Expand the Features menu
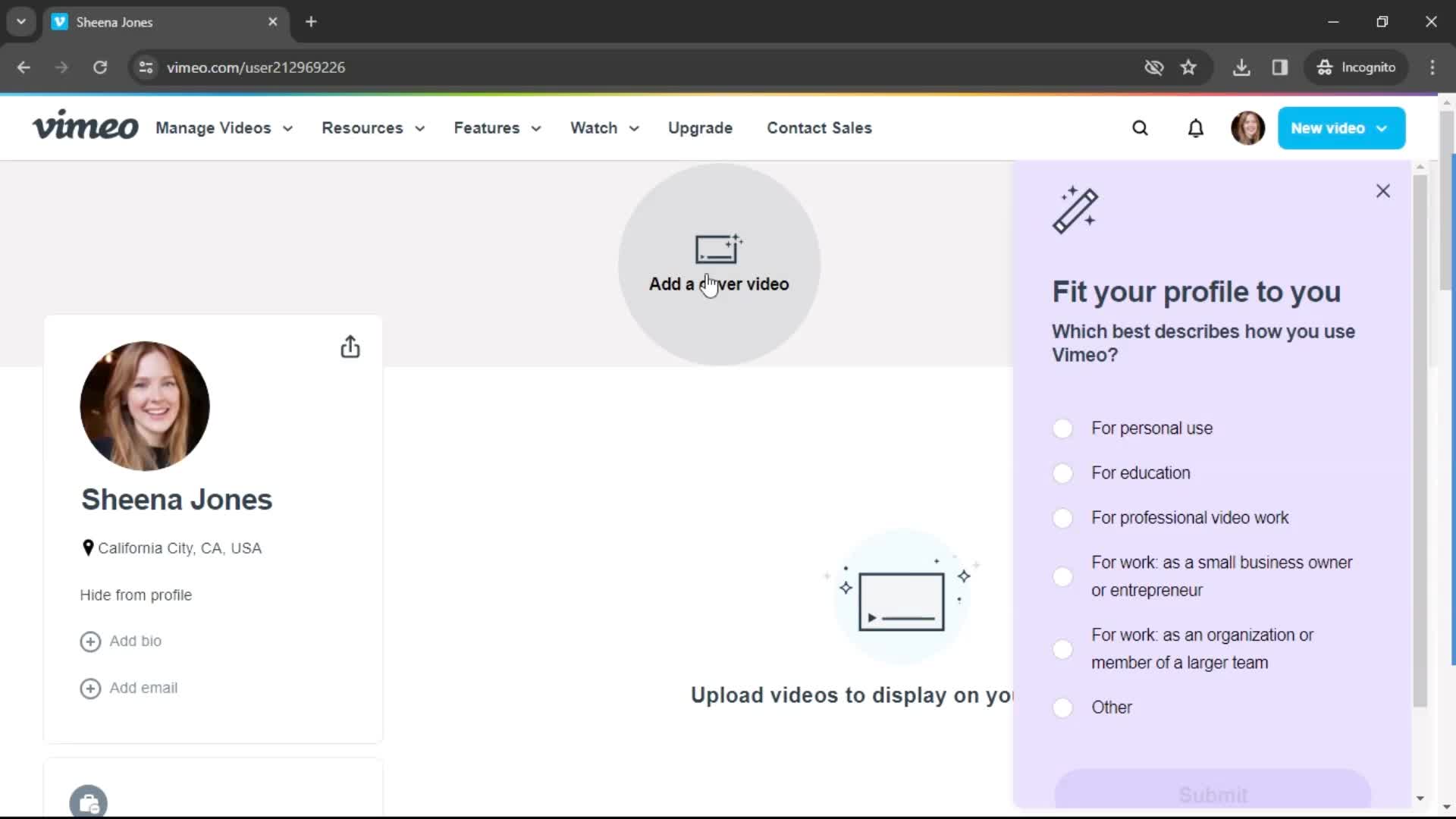Image resolution: width=1456 pixels, height=819 pixels. tap(497, 128)
